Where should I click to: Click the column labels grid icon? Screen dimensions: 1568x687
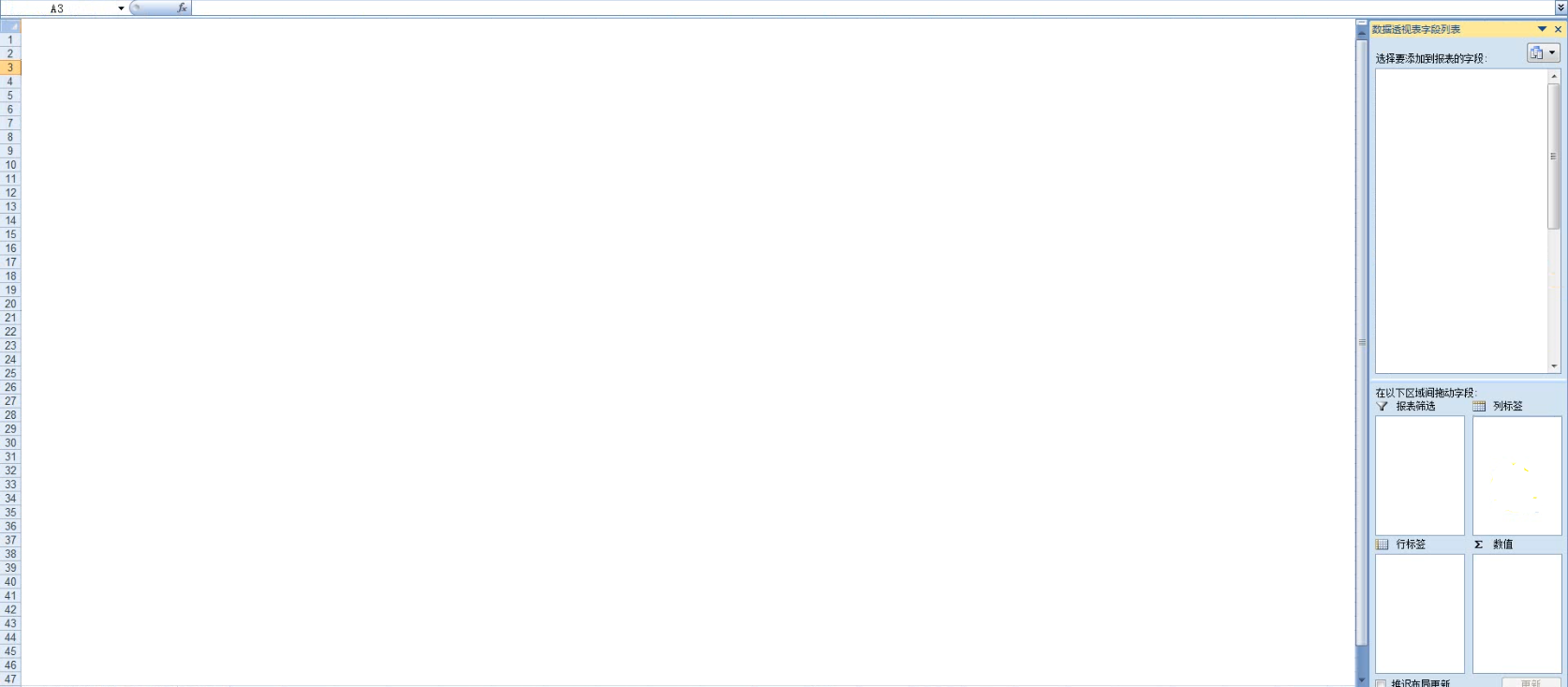tap(1479, 407)
